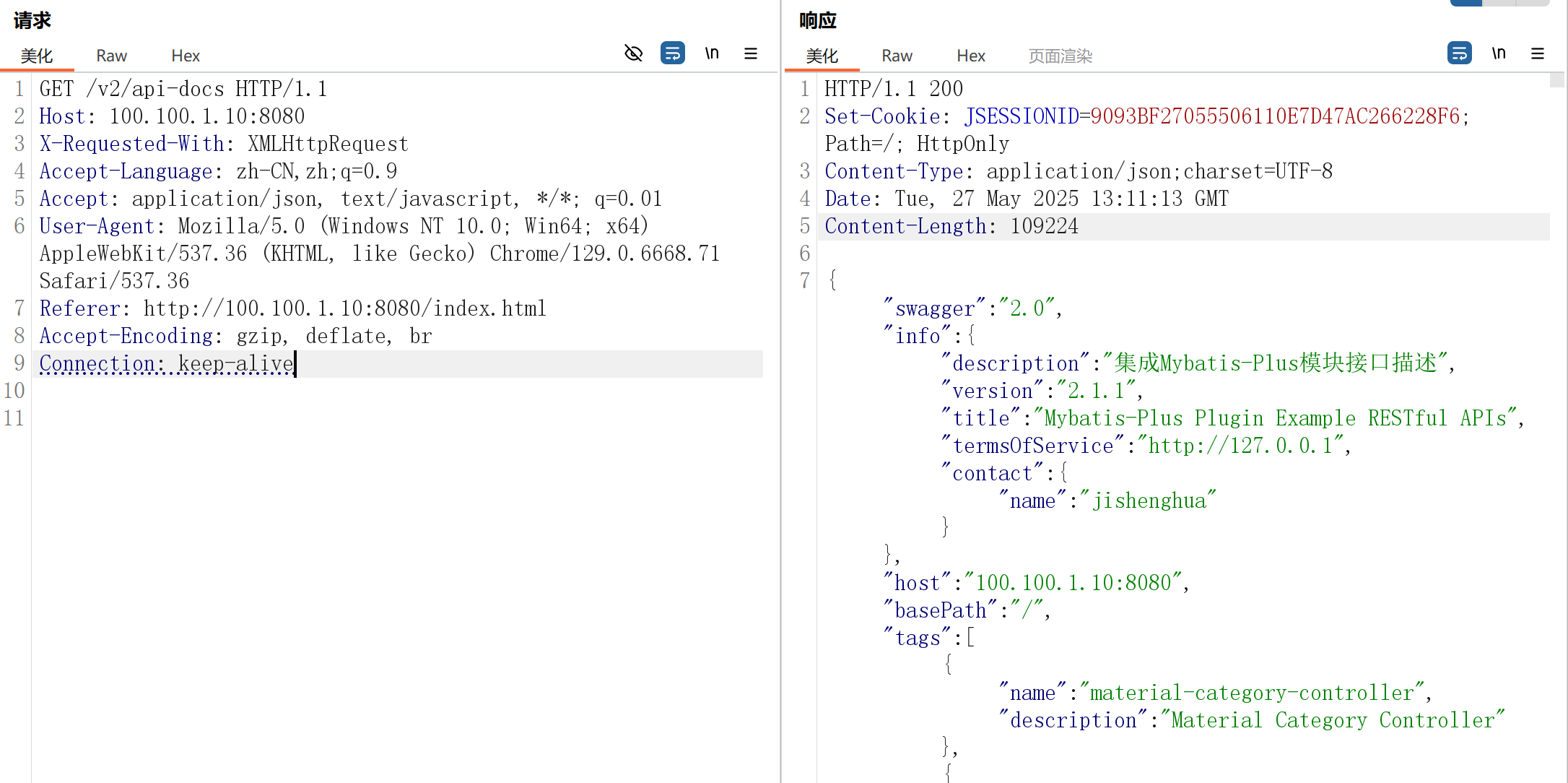Click the Accept-Language header line

(x=218, y=171)
